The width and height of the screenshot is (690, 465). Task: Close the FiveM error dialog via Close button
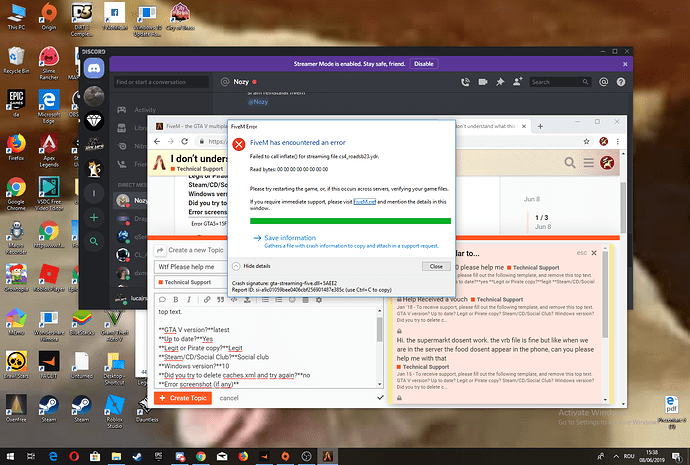point(435,267)
